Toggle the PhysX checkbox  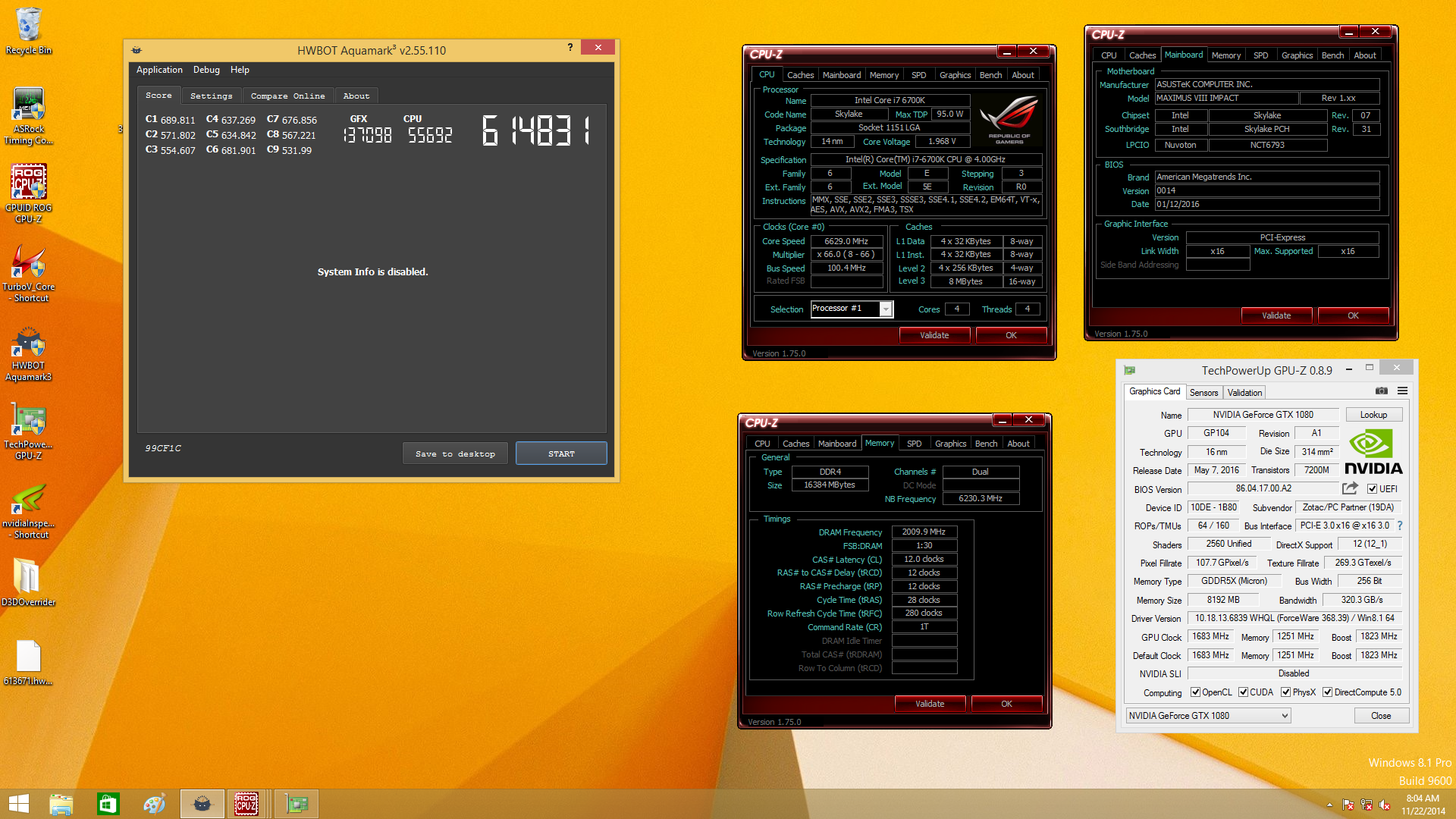[x=1285, y=692]
